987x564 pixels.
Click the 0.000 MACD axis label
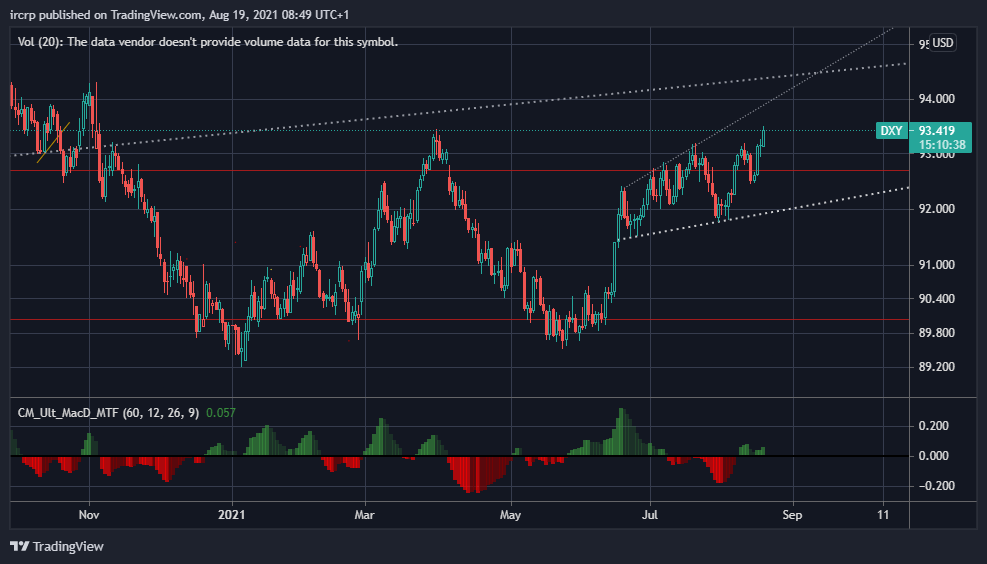(933, 456)
